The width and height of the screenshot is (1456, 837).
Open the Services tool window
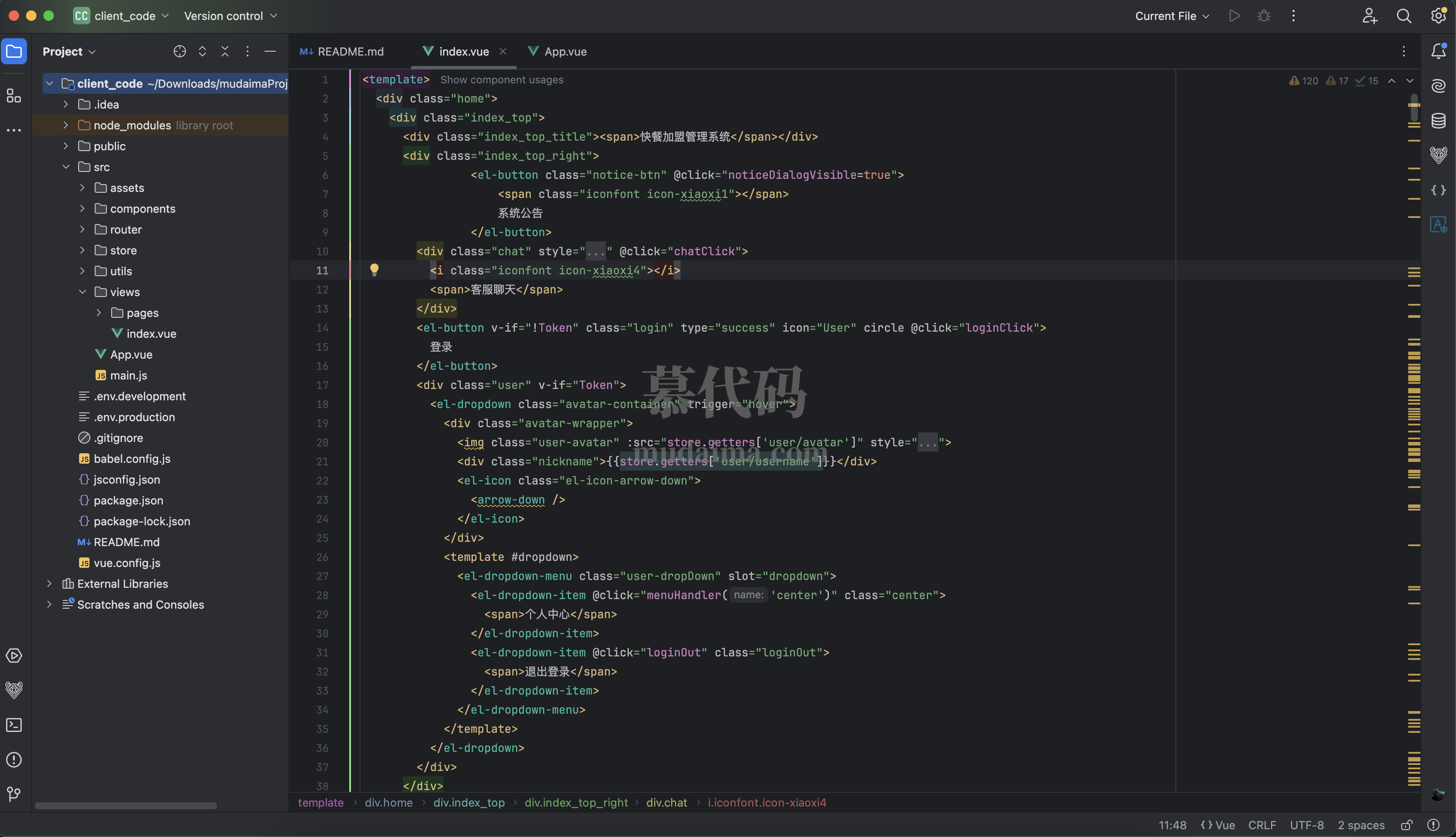point(14,656)
